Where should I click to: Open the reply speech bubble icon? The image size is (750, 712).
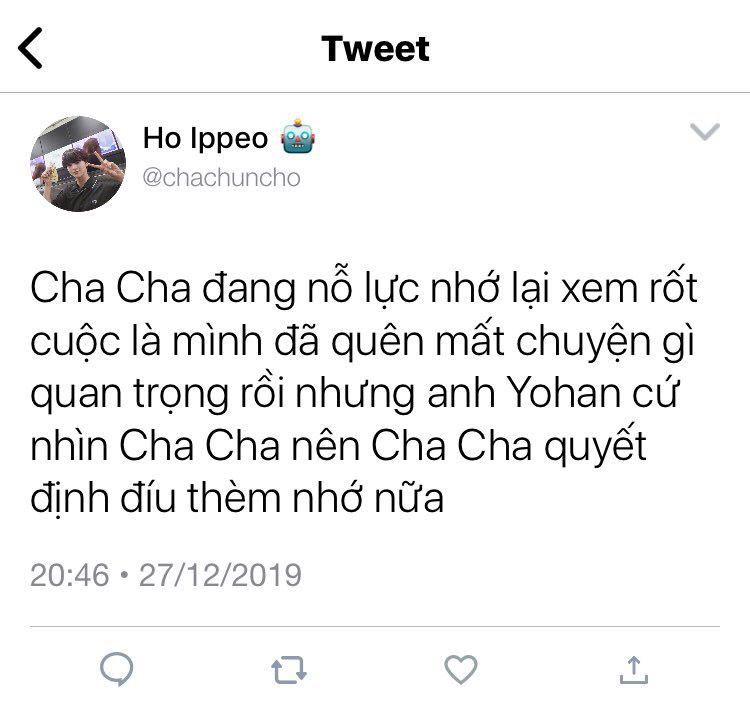(x=117, y=669)
